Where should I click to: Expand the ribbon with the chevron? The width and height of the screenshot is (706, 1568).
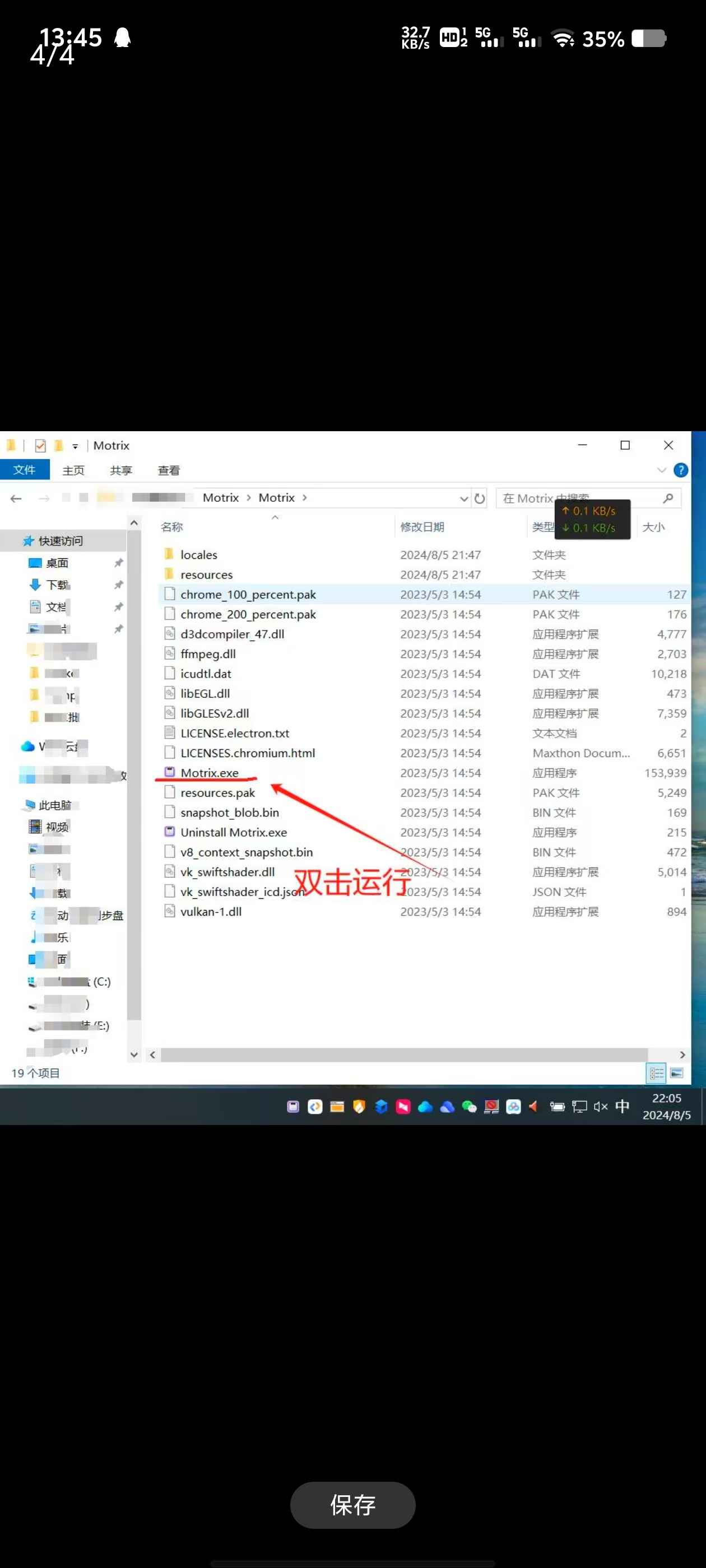(x=662, y=470)
